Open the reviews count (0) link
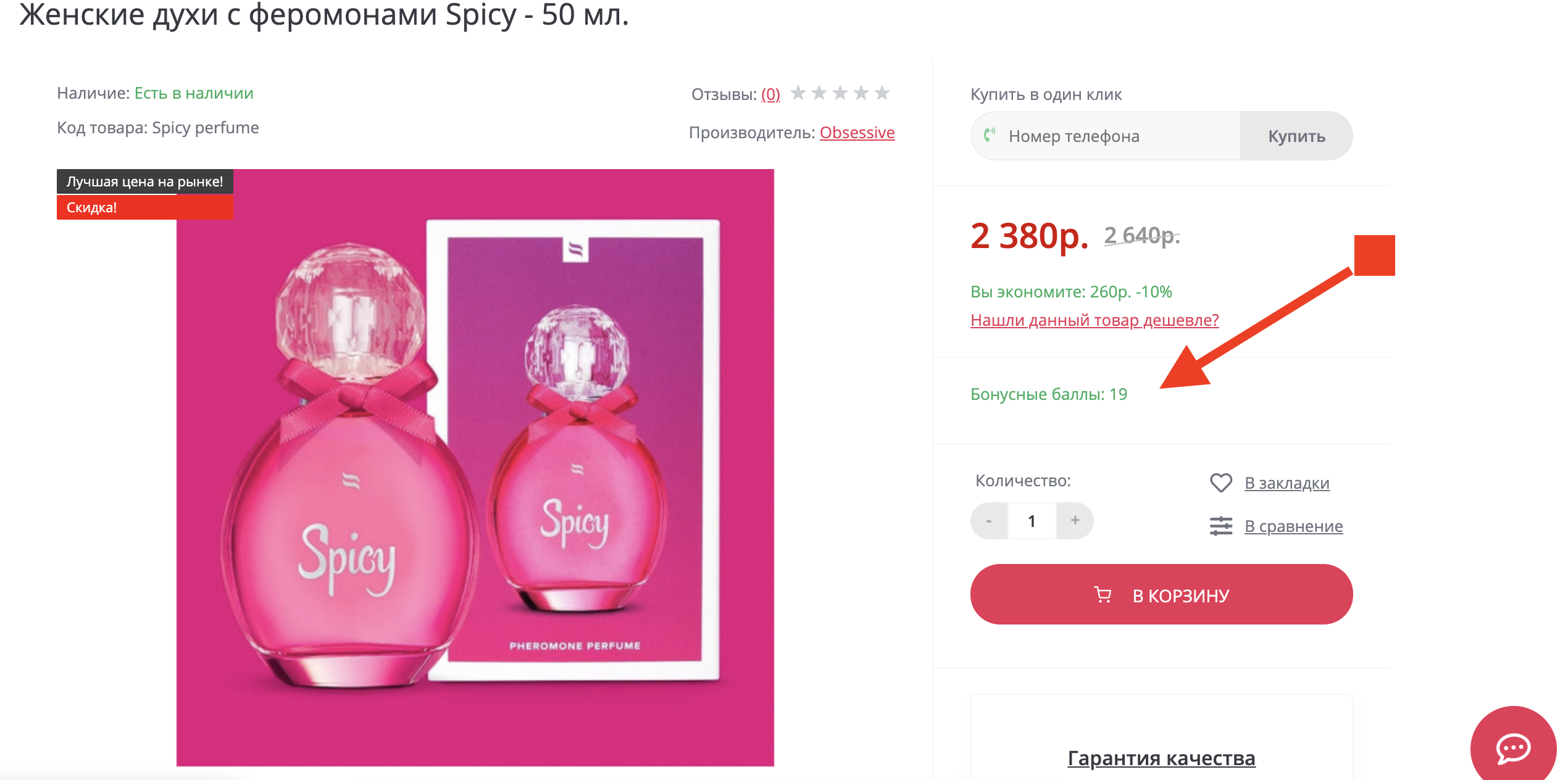The image size is (1568, 780). point(770,94)
